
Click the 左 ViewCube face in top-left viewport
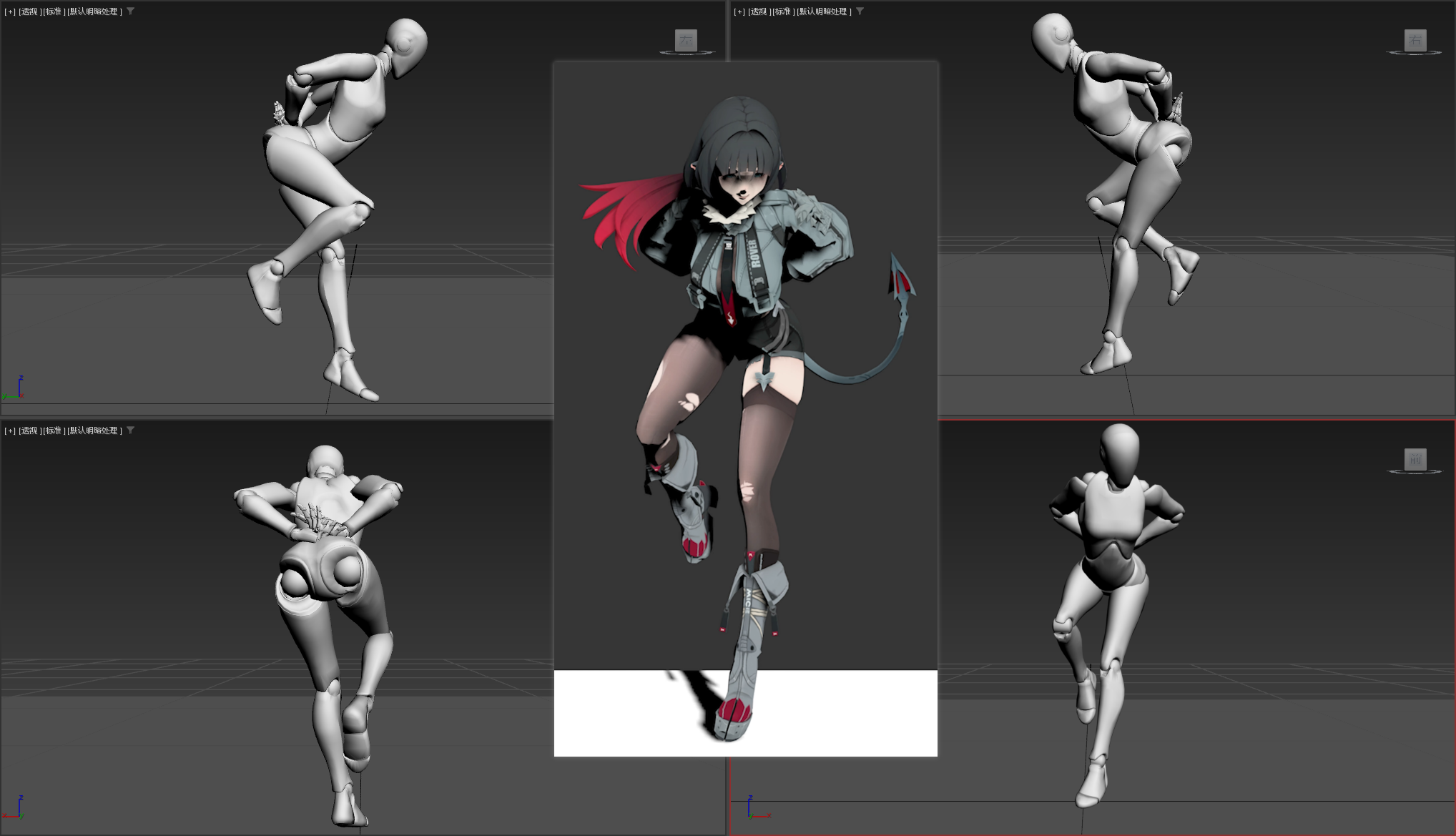click(x=686, y=40)
